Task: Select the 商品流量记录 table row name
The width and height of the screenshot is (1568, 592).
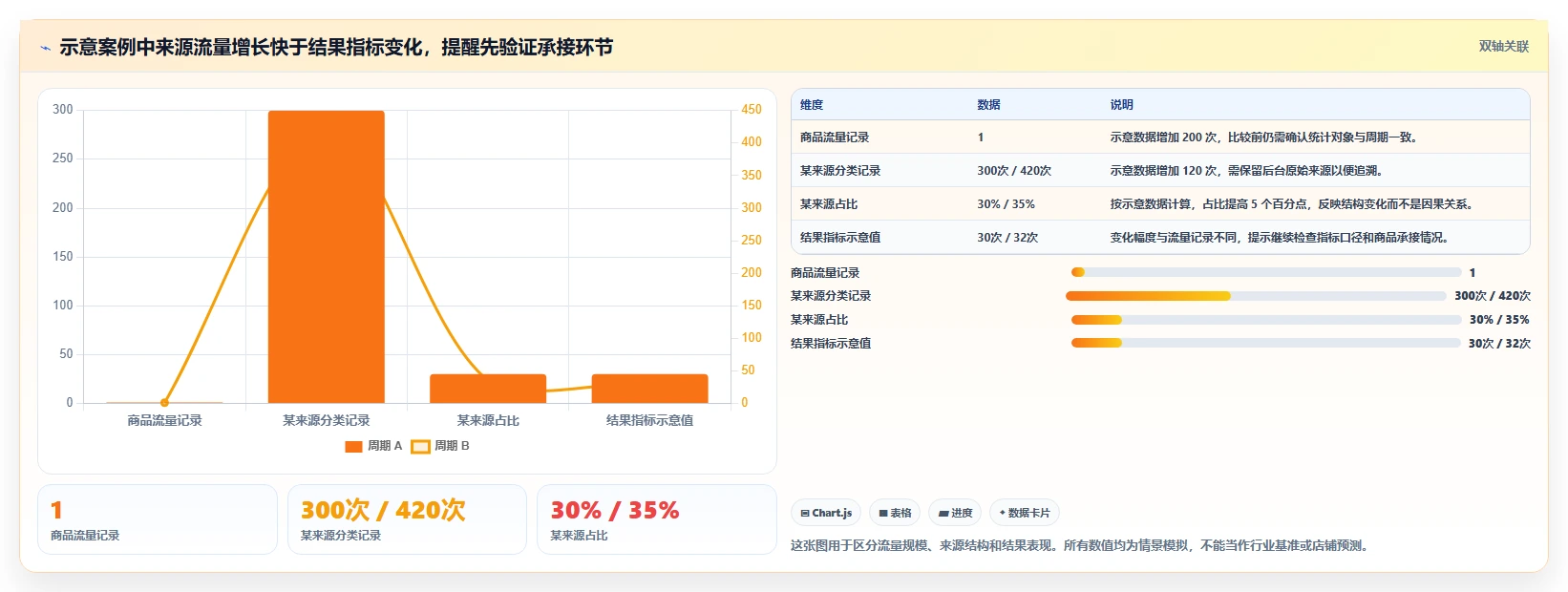Action: (x=835, y=137)
